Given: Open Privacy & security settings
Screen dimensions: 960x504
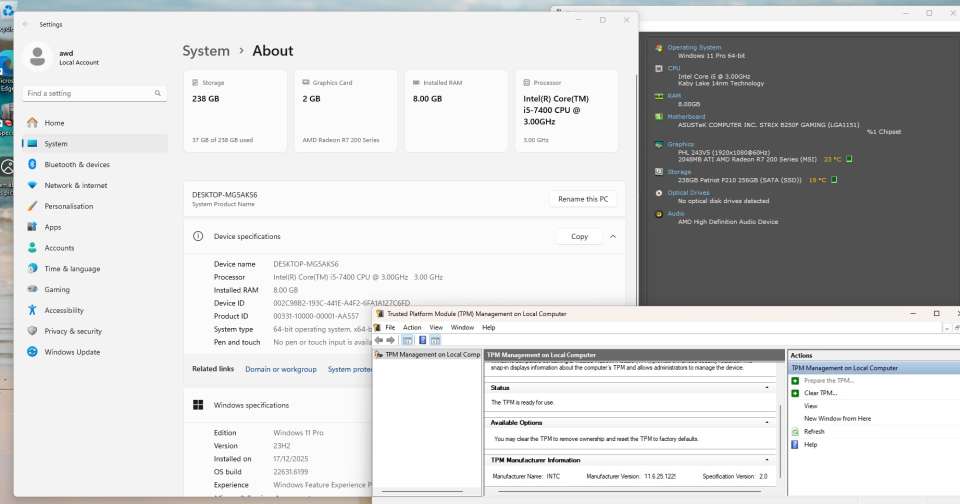Looking at the screenshot, I should [72, 331].
